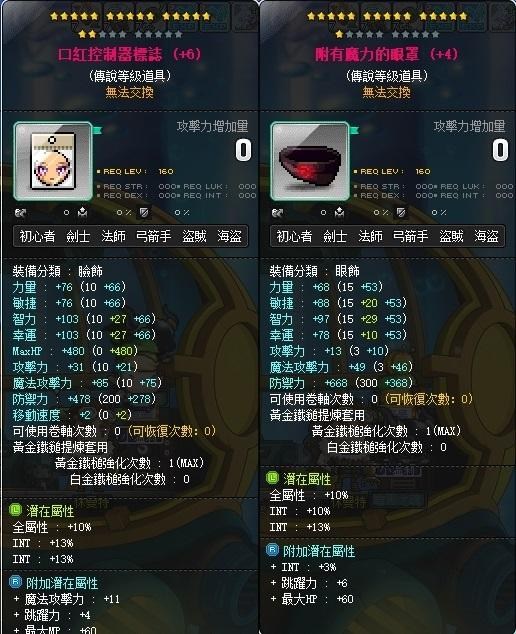Click the wing icon below eye patch thumbnail
Screen dimensions: 516x634
[x=277, y=213]
